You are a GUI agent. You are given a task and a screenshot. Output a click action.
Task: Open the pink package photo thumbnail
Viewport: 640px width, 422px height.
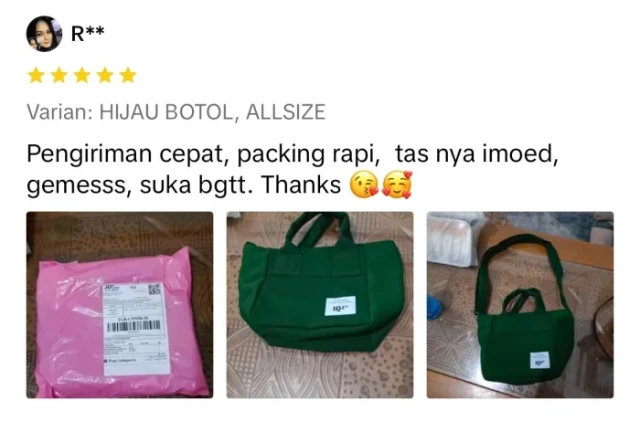tap(120, 304)
